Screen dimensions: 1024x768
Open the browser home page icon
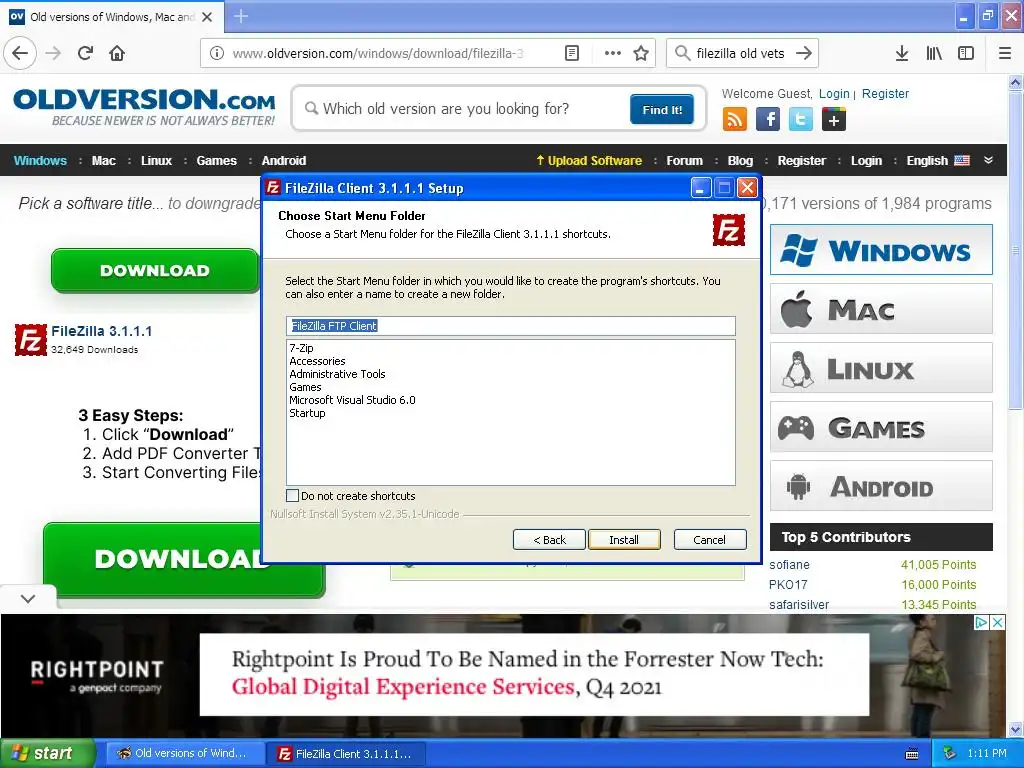(117, 54)
